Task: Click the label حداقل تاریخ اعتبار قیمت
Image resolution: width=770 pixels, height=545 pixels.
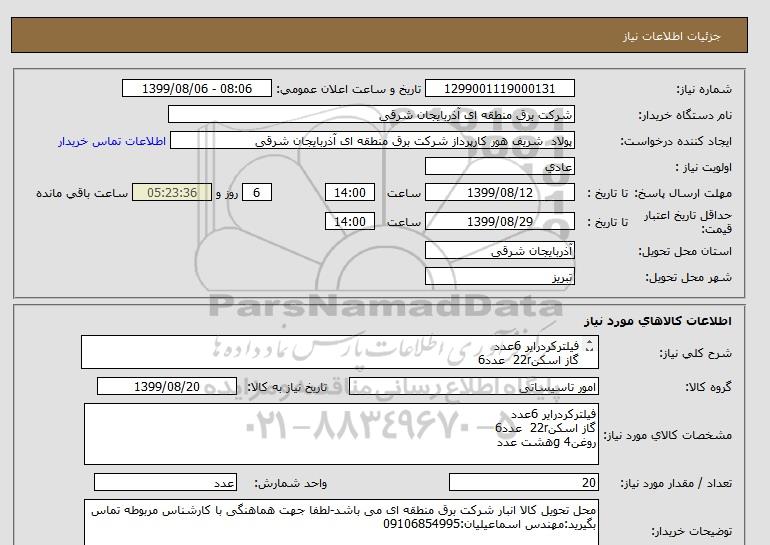Action: pyautogui.click(x=688, y=222)
